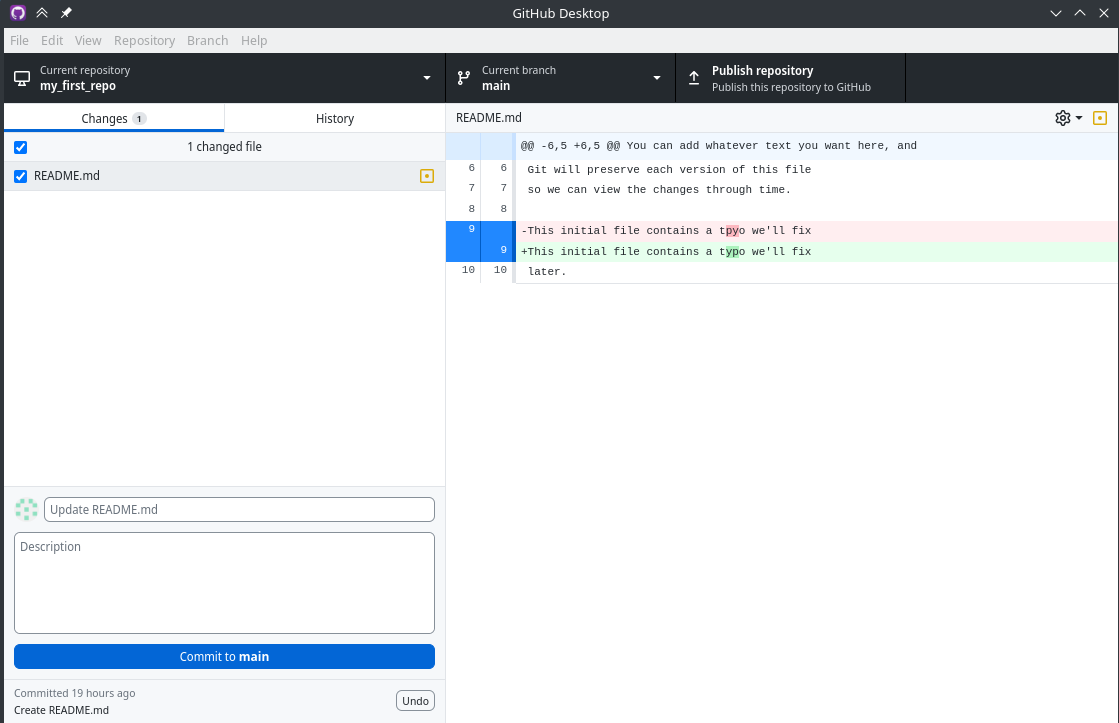Uncheck the README.md file checkbox
This screenshot has width=1119, height=723.
tap(21, 176)
